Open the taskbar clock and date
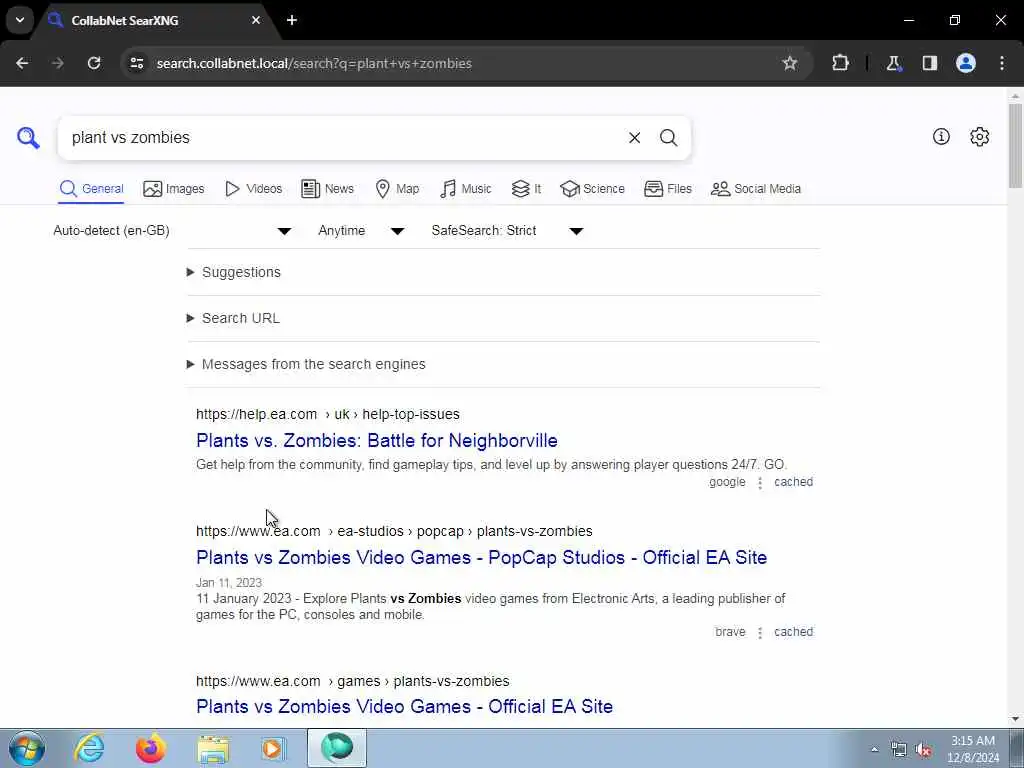Image resolution: width=1024 pixels, height=768 pixels. [x=973, y=749]
